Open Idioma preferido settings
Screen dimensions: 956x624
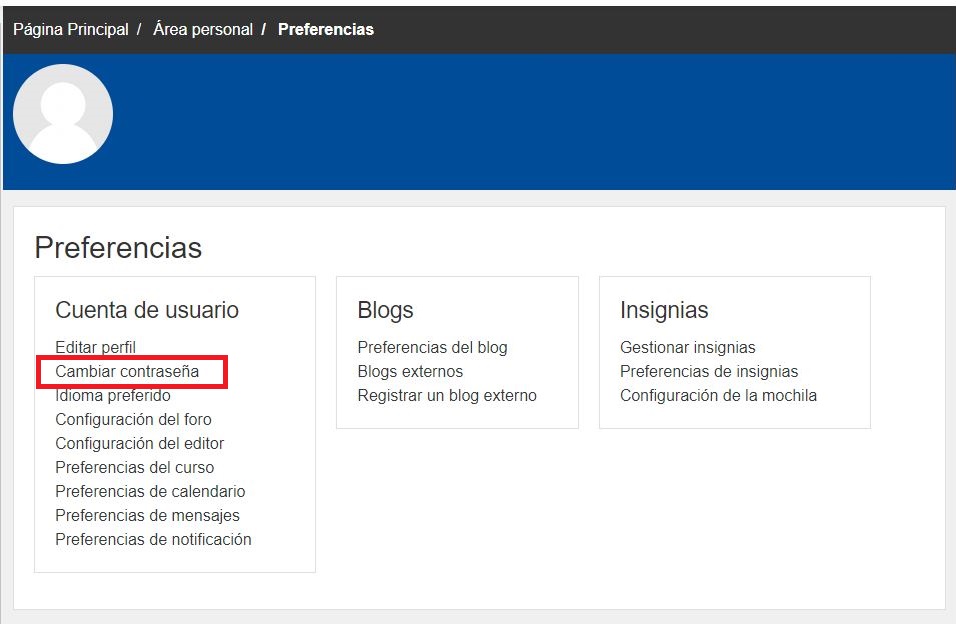coord(113,395)
